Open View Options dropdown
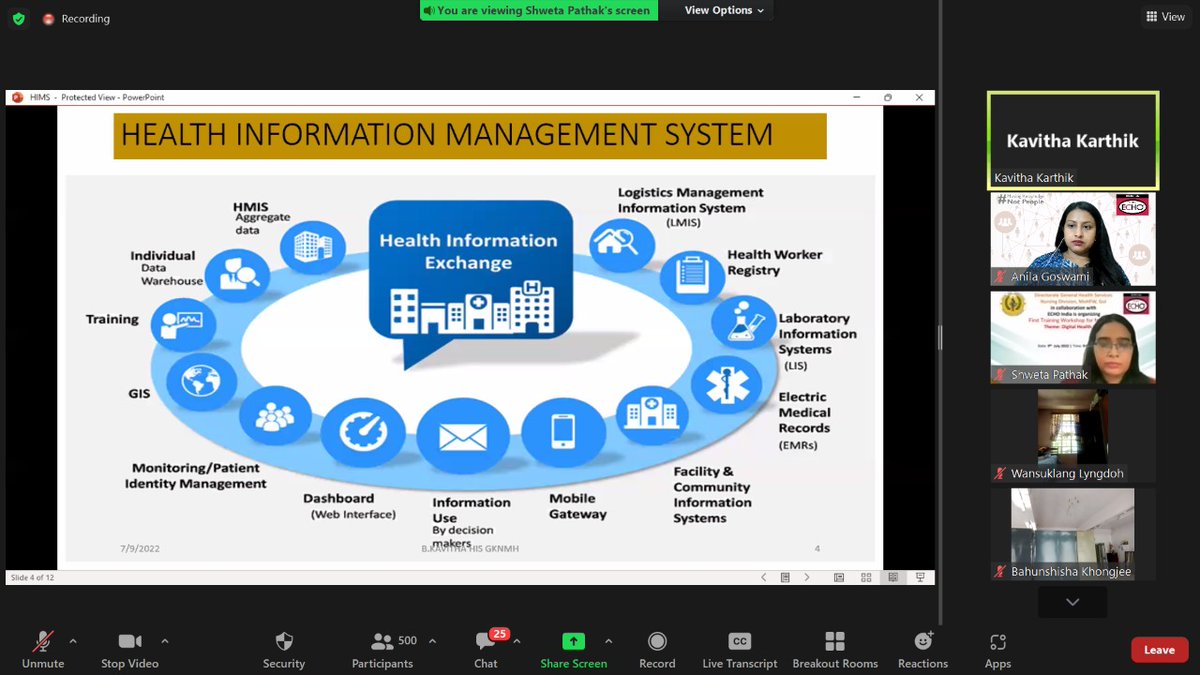The width and height of the screenshot is (1200, 675). point(724,10)
